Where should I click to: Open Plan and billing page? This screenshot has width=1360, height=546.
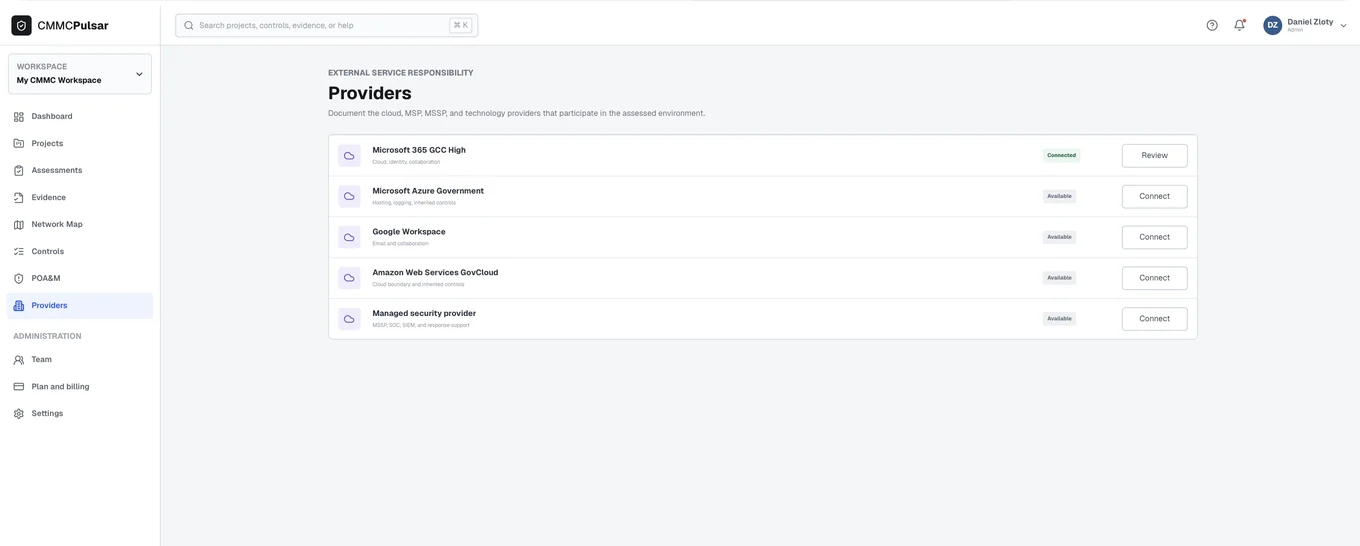point(80,387)
